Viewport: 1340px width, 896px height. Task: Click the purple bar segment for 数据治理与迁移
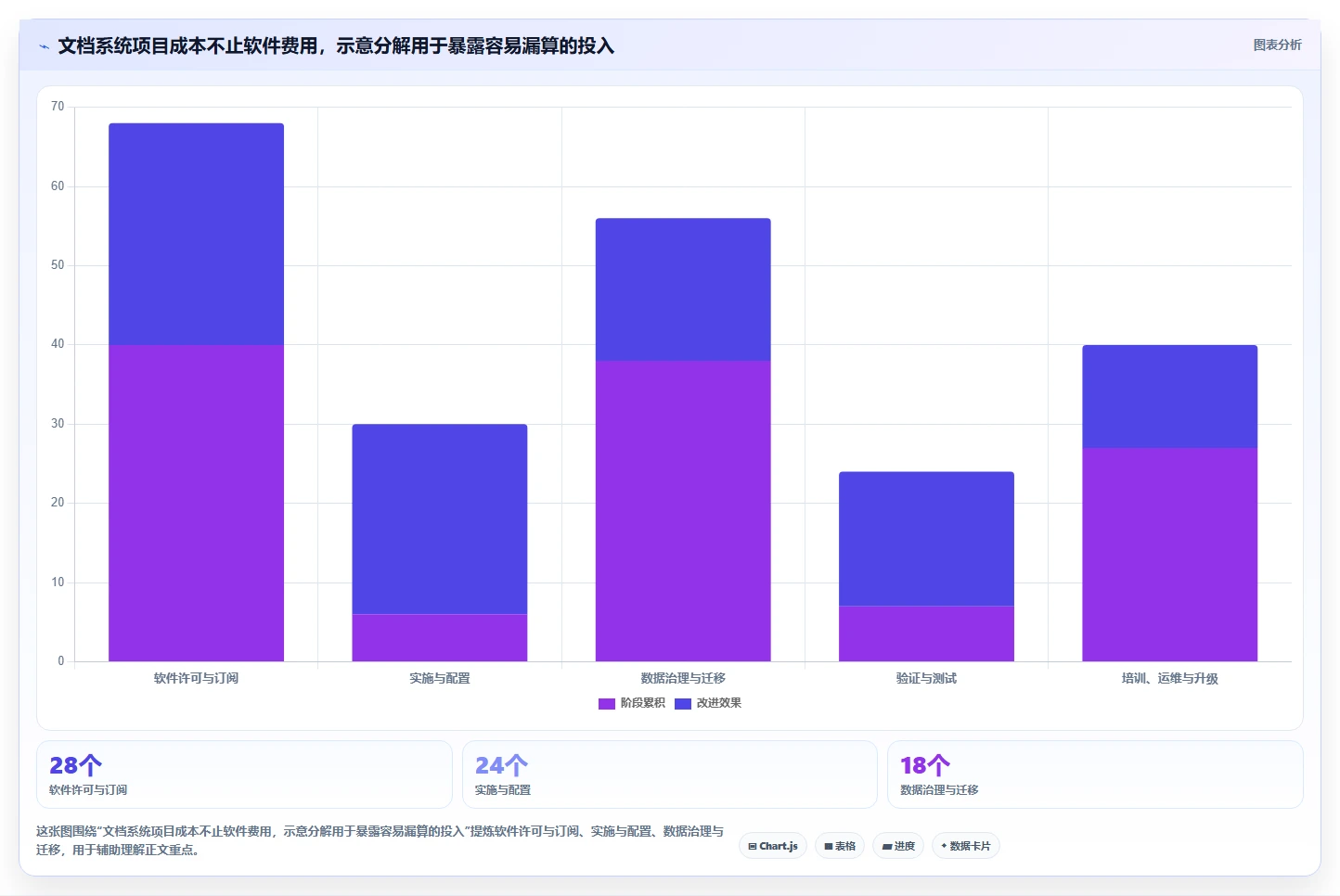(x=683, y=511)
